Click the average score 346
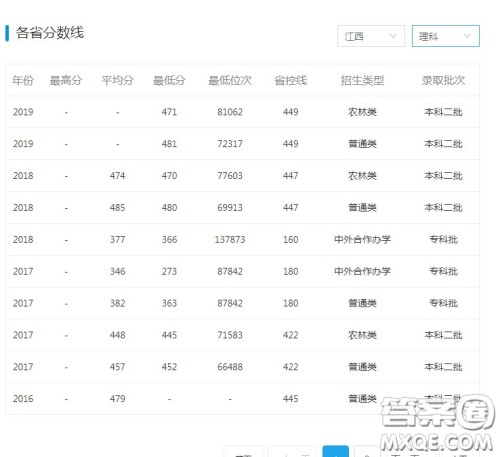Viewport: 500px width, 457px height. tap(118, 271)
